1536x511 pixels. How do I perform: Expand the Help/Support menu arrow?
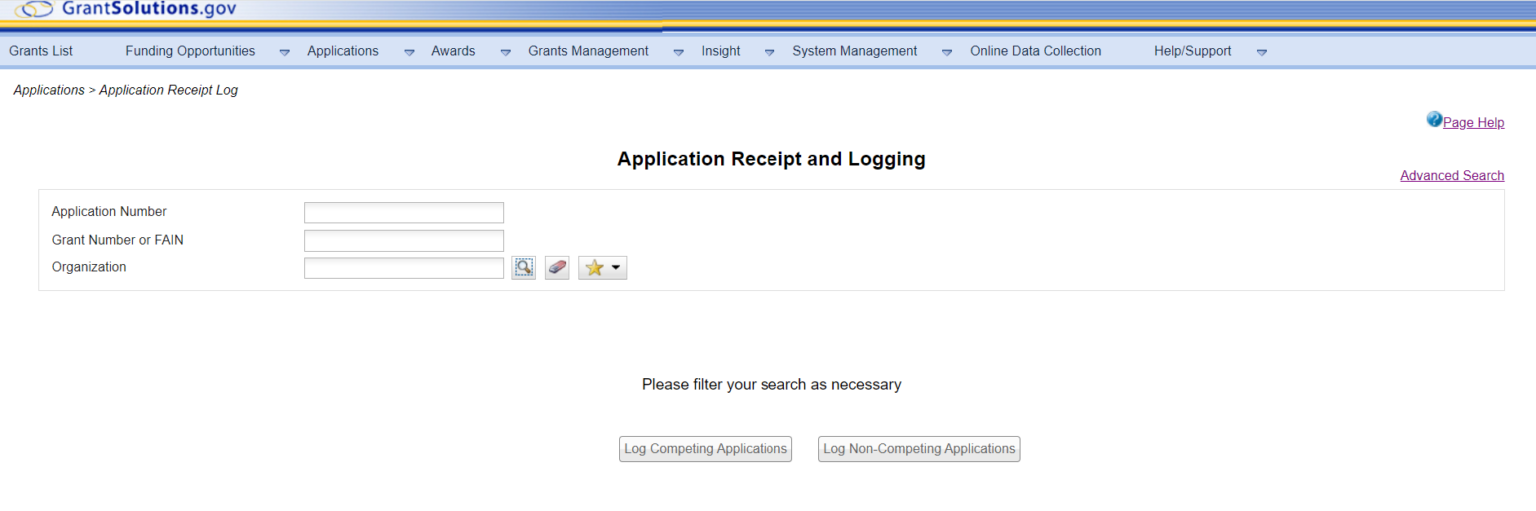click(1261, 52)
